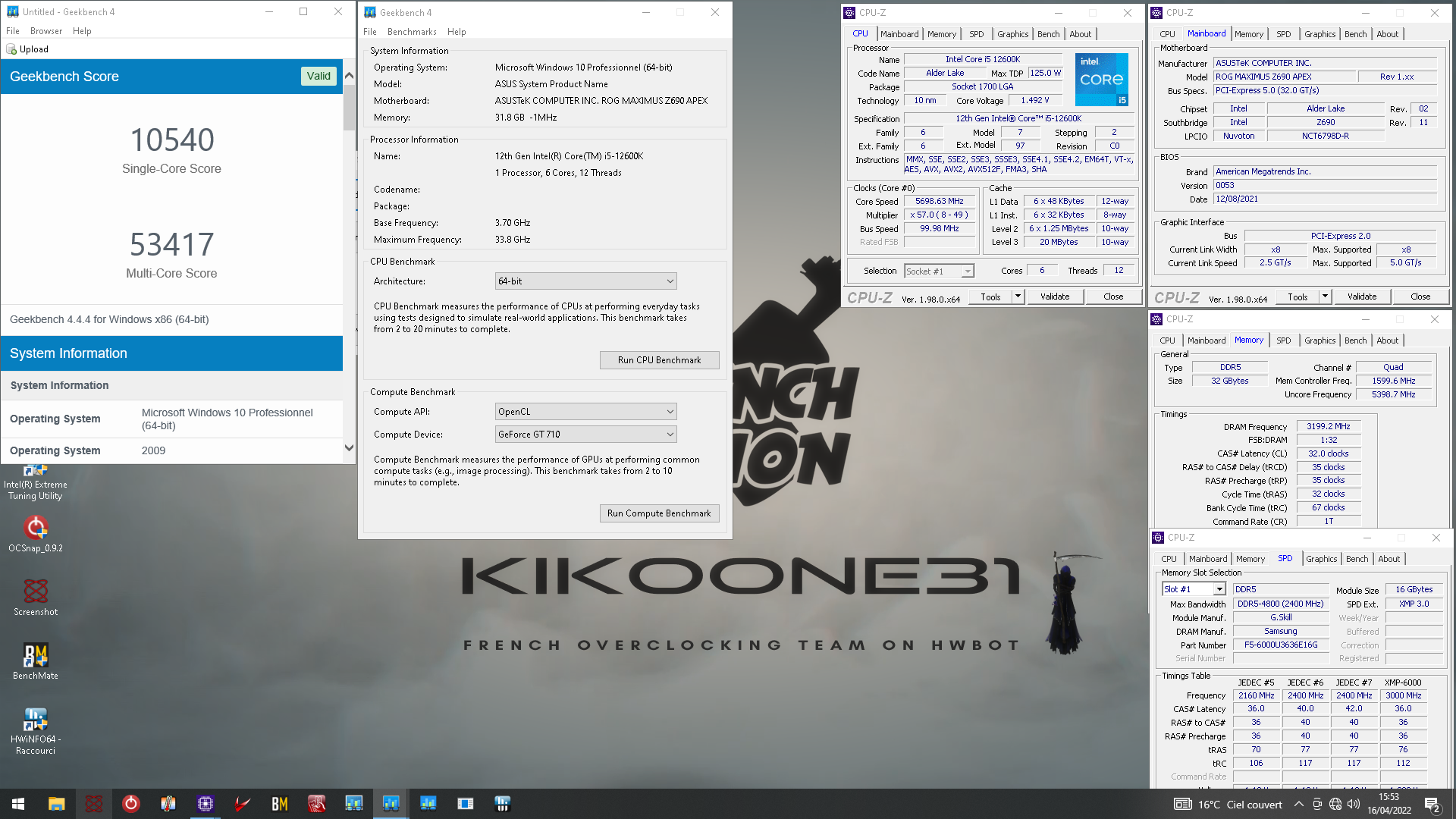Click the Upload icon in Geekbench results
1456x819 pixels.
click(x=11, y=49)
